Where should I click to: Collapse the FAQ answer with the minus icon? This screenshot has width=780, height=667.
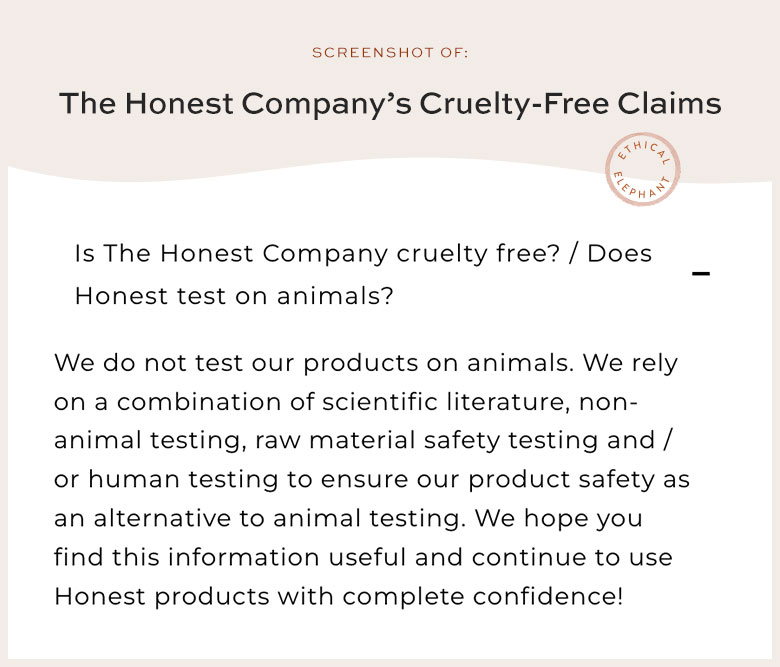tap(701, 274)
